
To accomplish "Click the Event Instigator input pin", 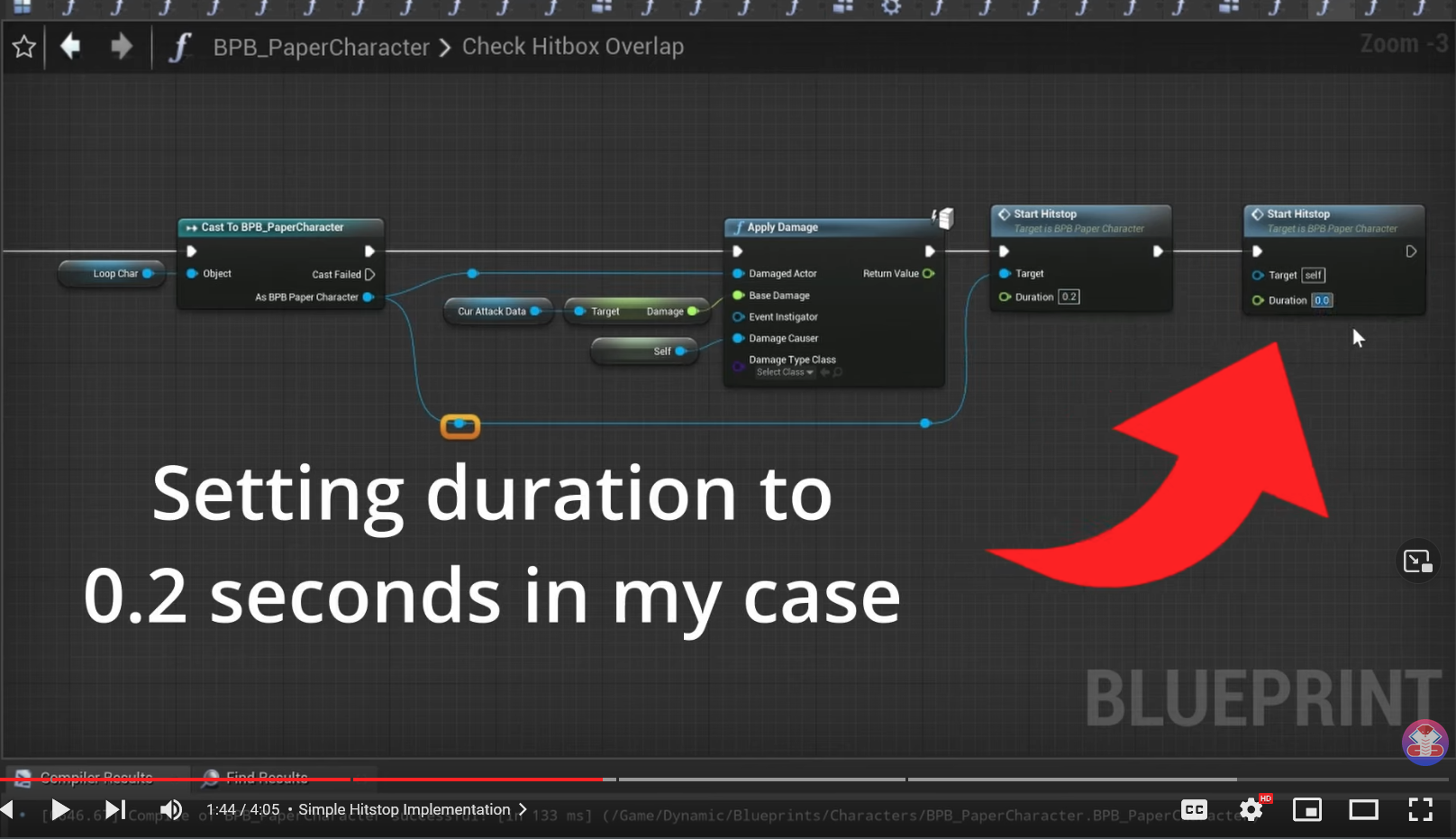I will (738, 317).
